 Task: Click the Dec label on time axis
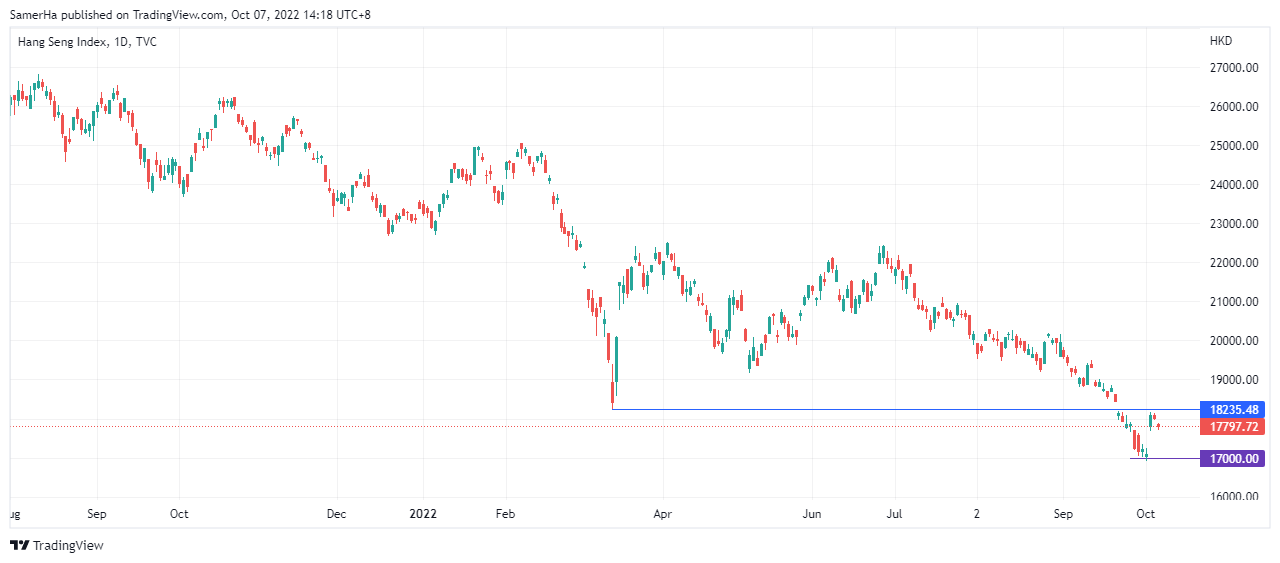click(x=337, y=514)
